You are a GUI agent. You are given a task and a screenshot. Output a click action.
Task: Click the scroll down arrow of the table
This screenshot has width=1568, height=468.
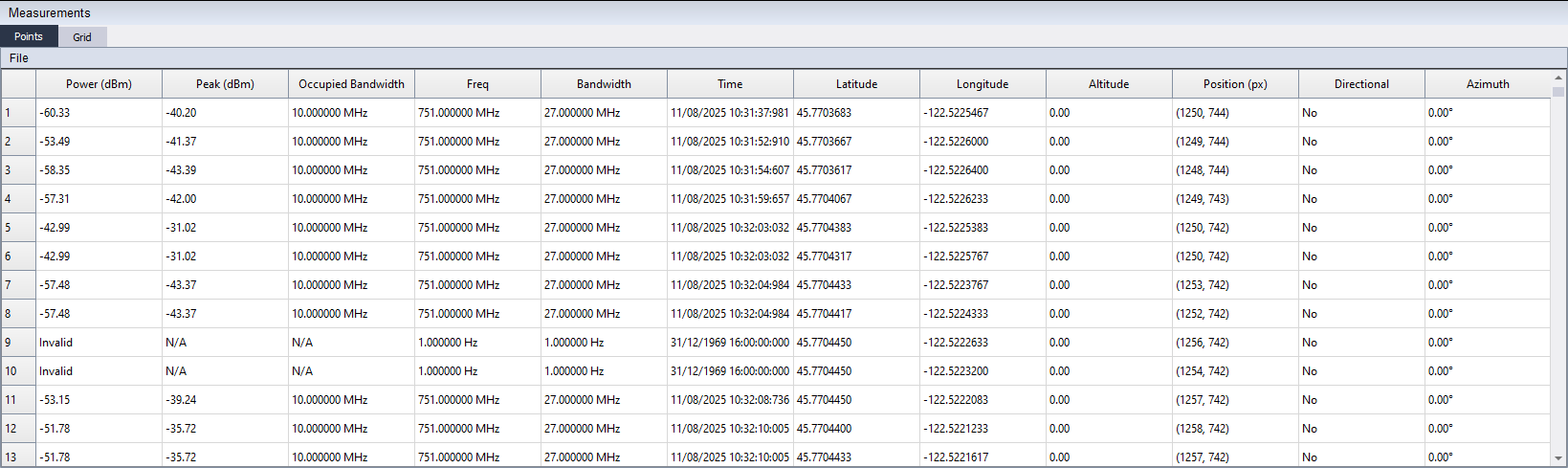coord(1558,458)
